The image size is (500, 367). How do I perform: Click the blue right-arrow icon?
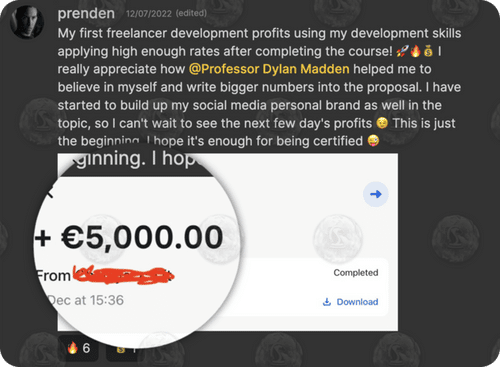(376, 194)
